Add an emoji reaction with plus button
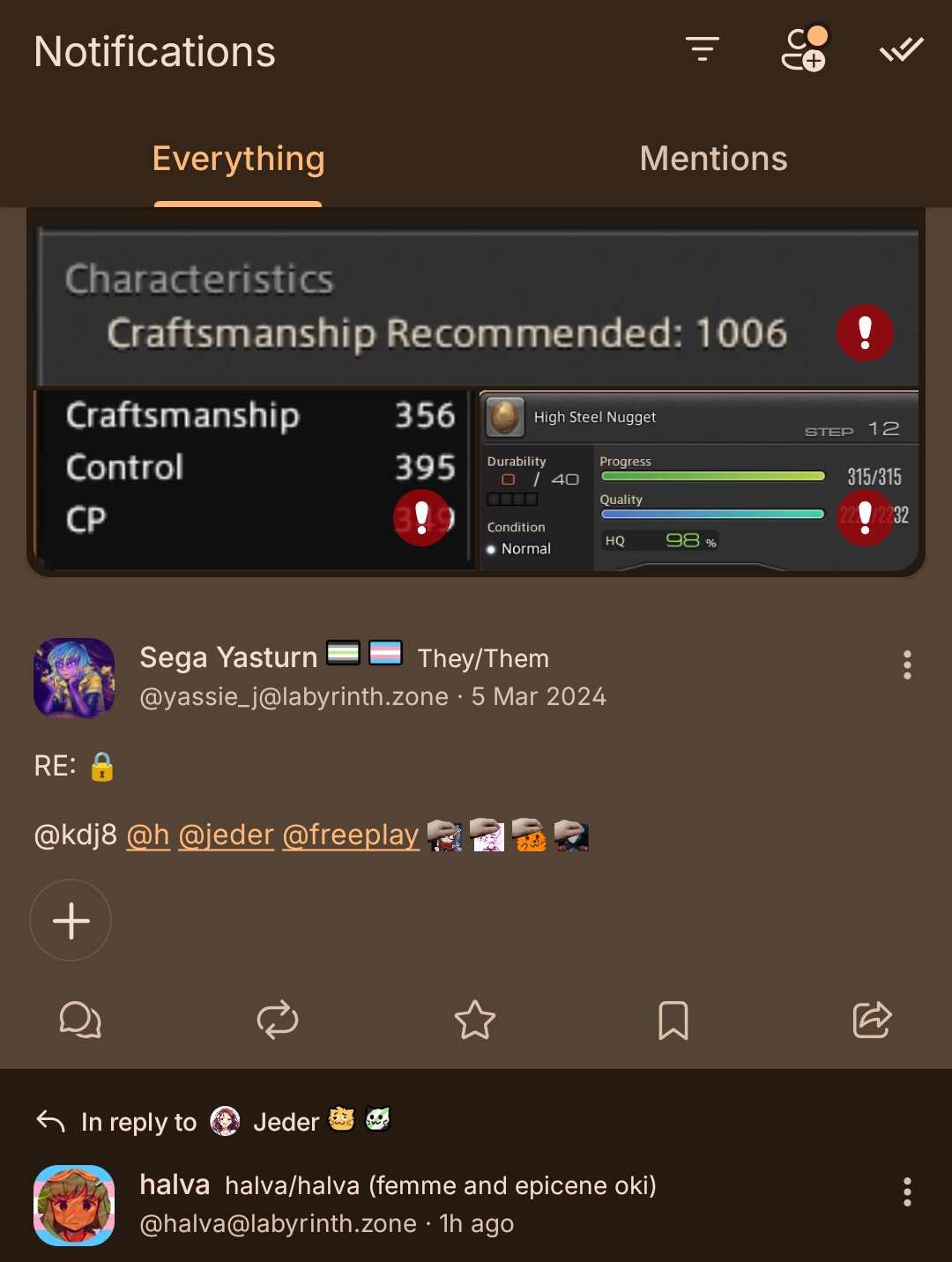This screenshot has height=1262, width=952. click(71, 920)
